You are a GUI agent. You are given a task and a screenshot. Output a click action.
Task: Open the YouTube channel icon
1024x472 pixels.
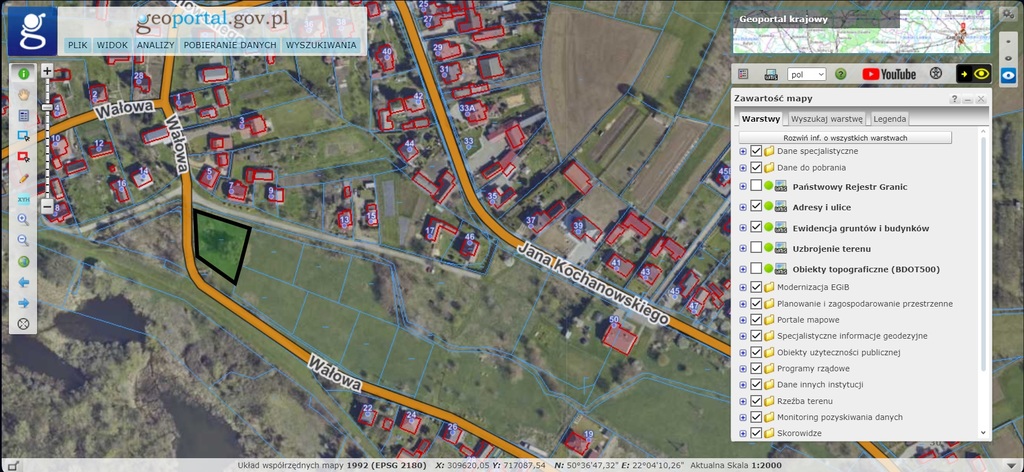(889, 74)
